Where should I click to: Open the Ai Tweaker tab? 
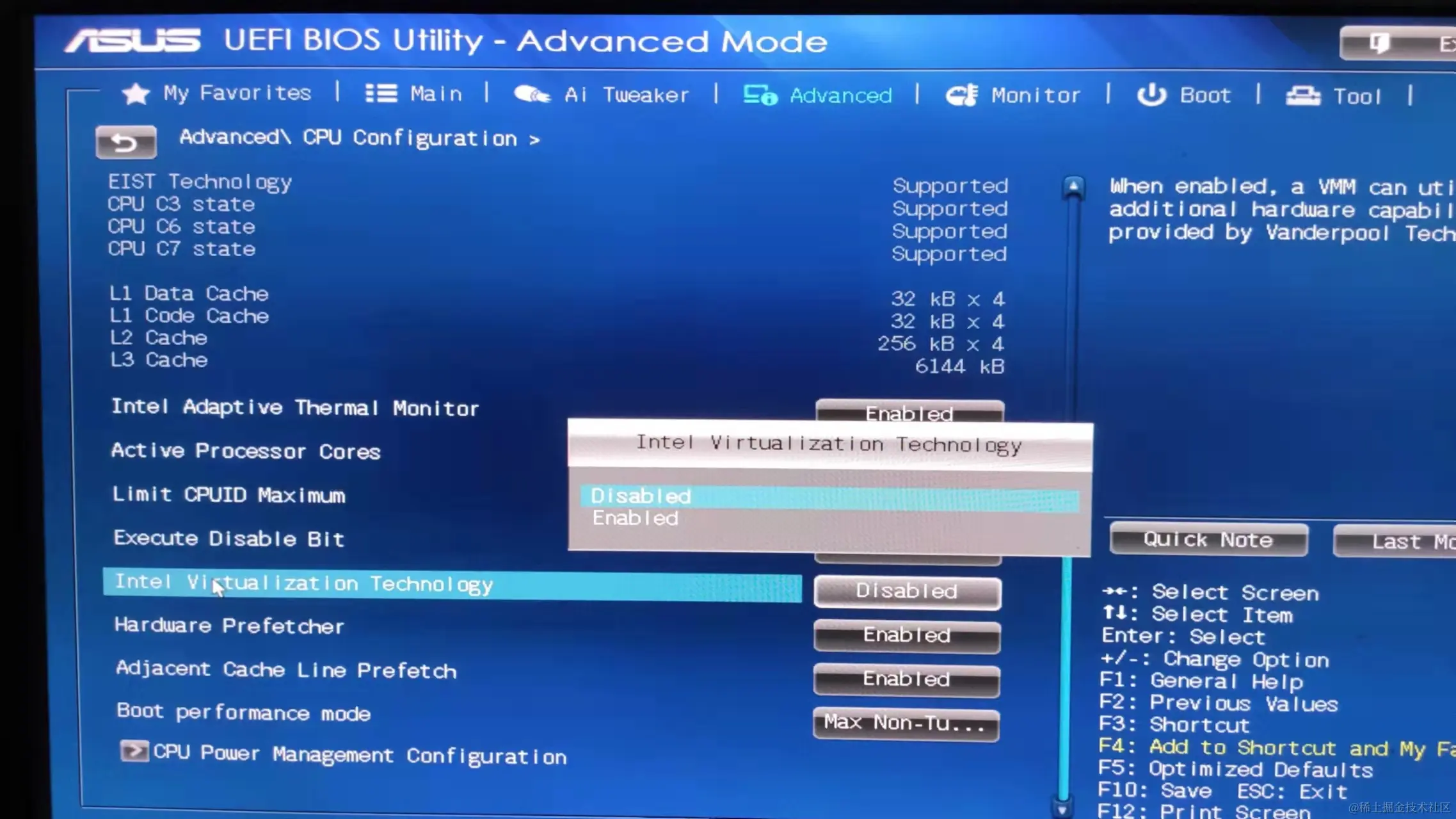[x=602, y=95]
